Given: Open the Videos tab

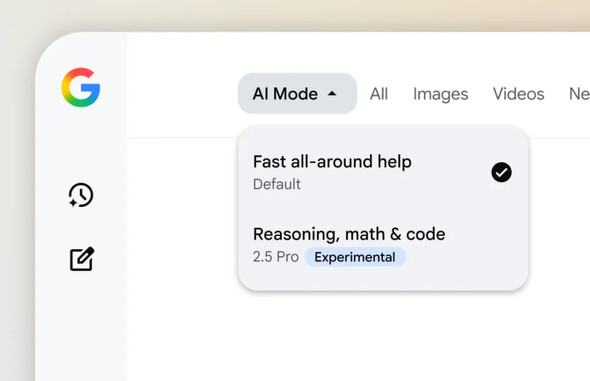Looking at the screenshot, I should (x=519, y=94).
